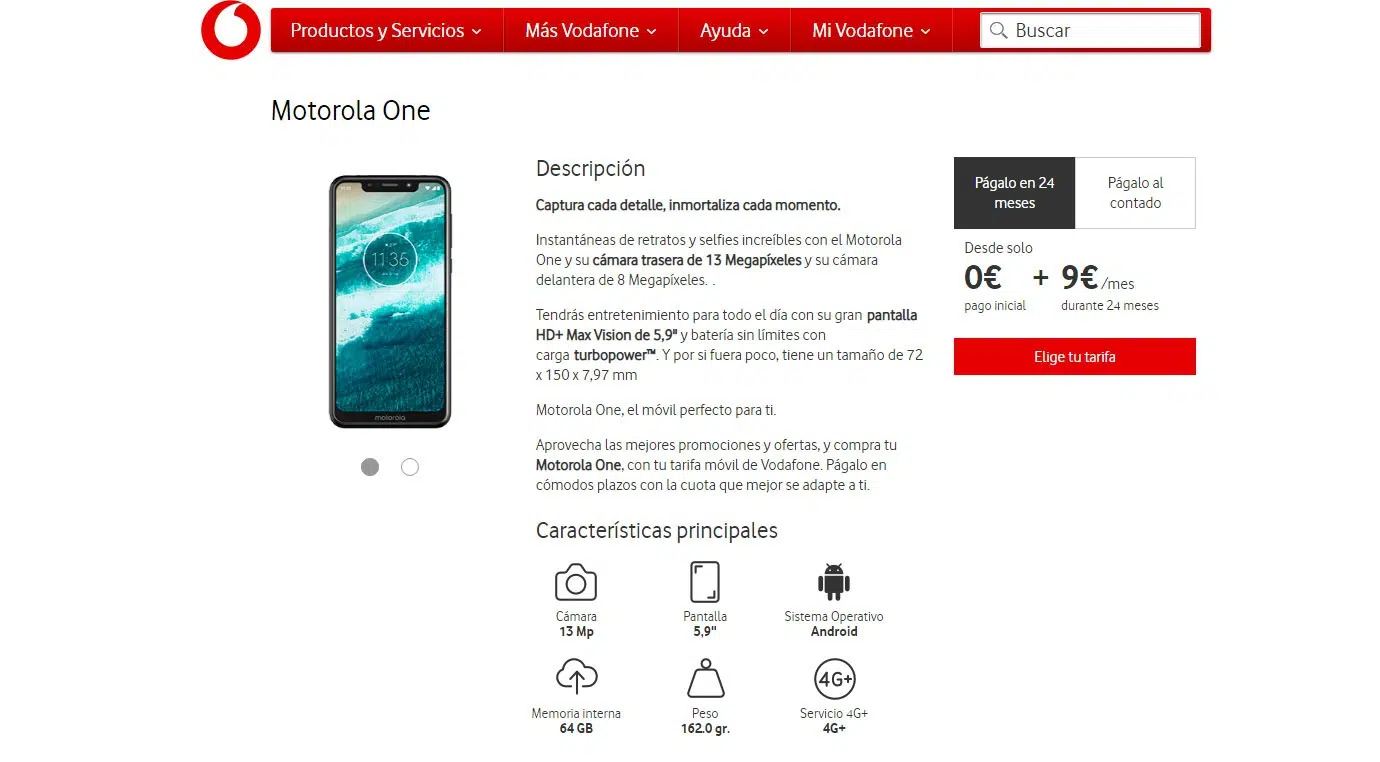Image resolution: width=1380 pixels, height=762 pixels.
Task: Click the Motorola One page title
Action: tap(351, 110)
